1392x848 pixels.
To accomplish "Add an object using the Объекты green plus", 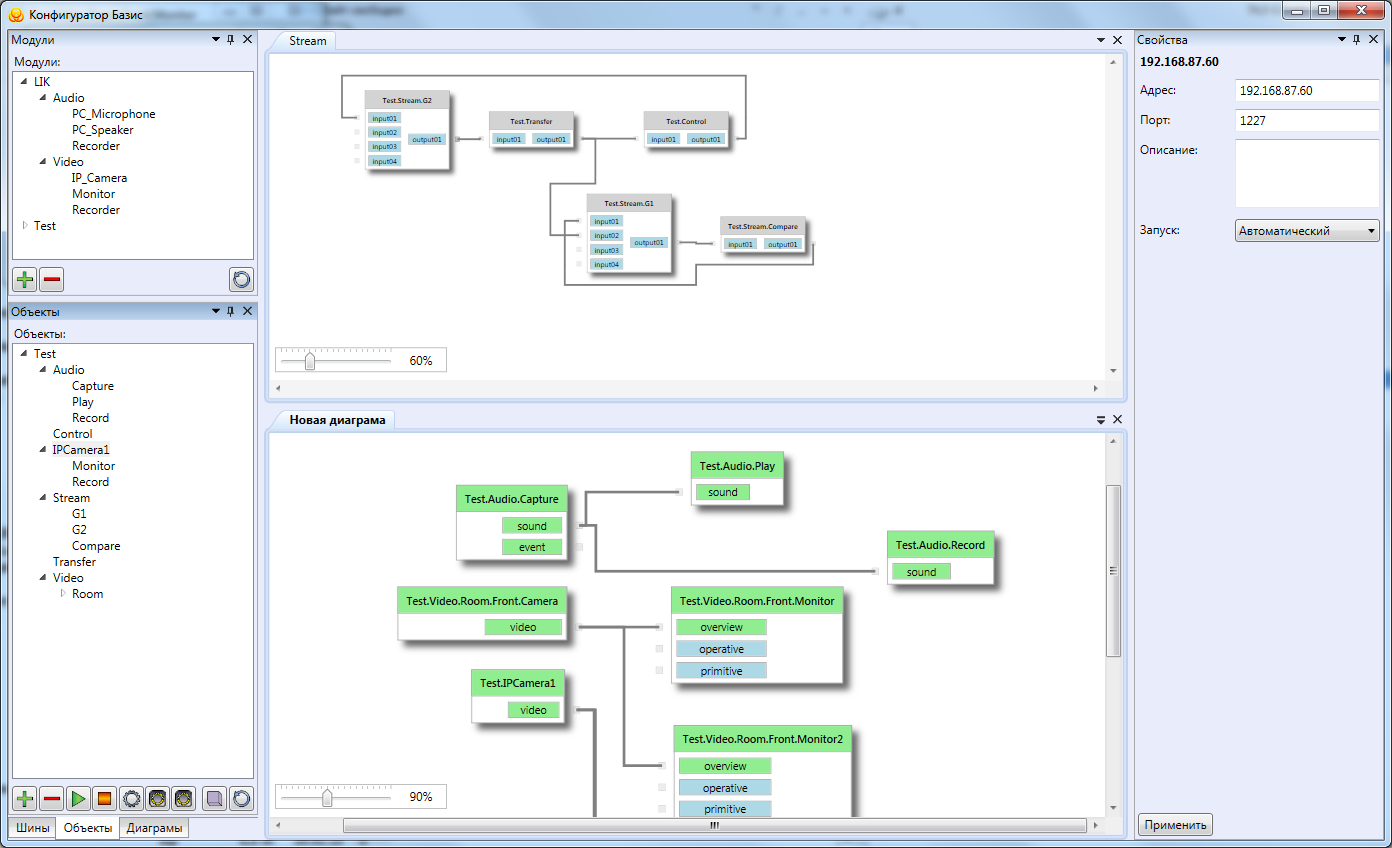I will click(x=24, y=799).
